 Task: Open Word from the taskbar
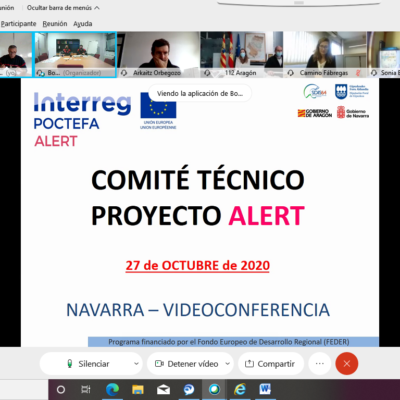click(x=265, y=389)
